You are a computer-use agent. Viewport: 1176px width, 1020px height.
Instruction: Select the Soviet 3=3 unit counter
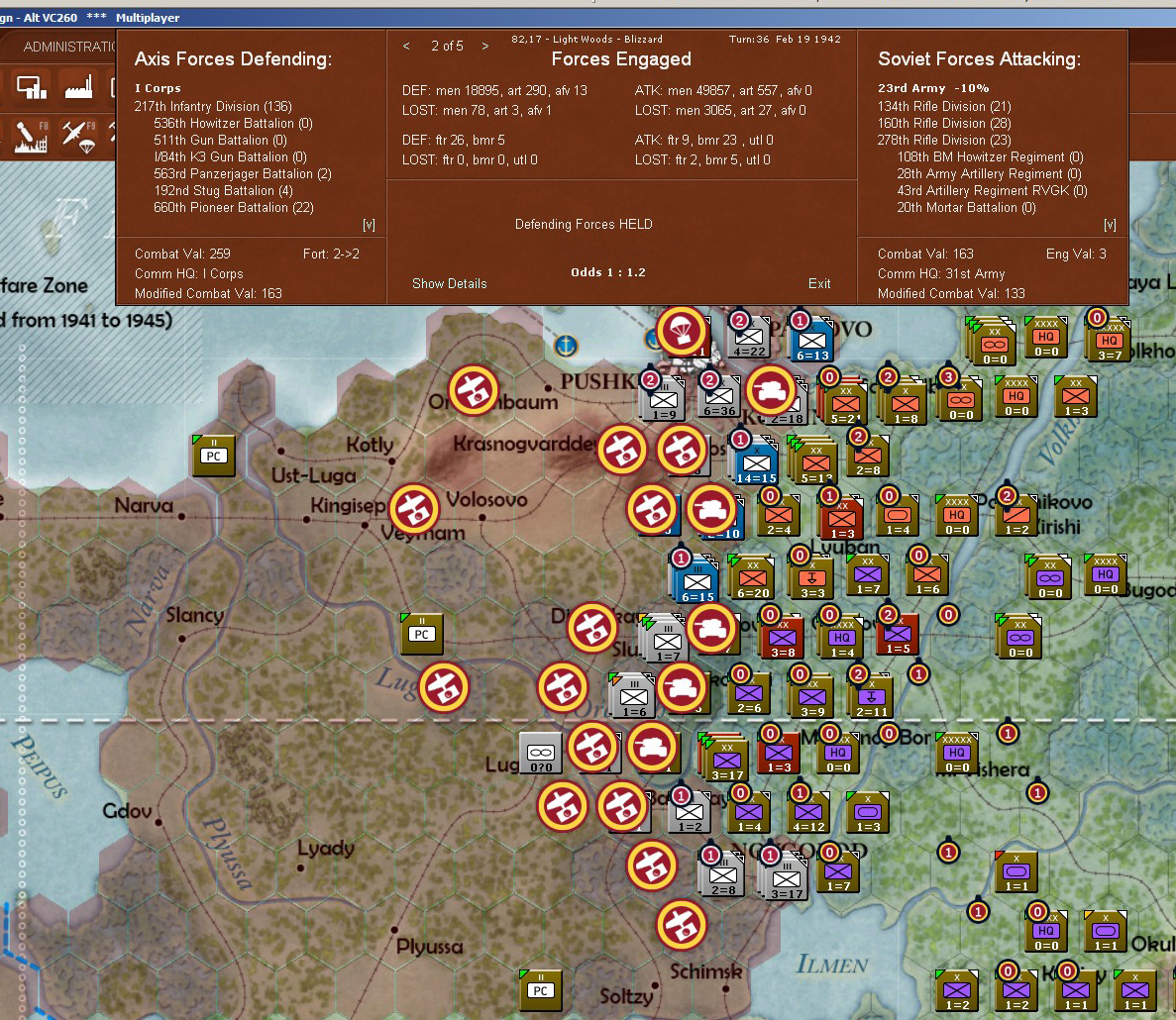pyautogui.click(x=811, y=578)
